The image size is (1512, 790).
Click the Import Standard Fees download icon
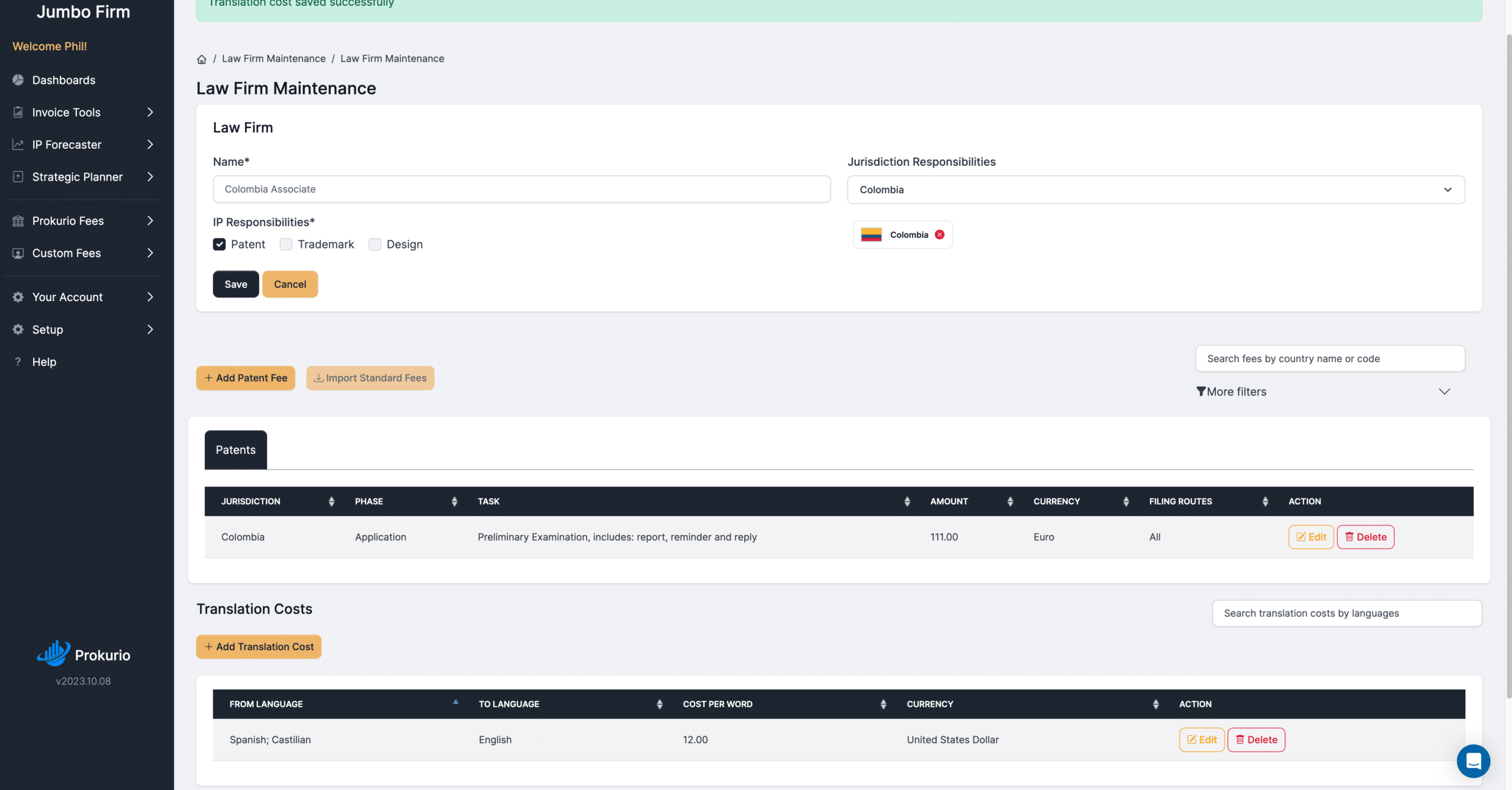[x=318, y=378]
